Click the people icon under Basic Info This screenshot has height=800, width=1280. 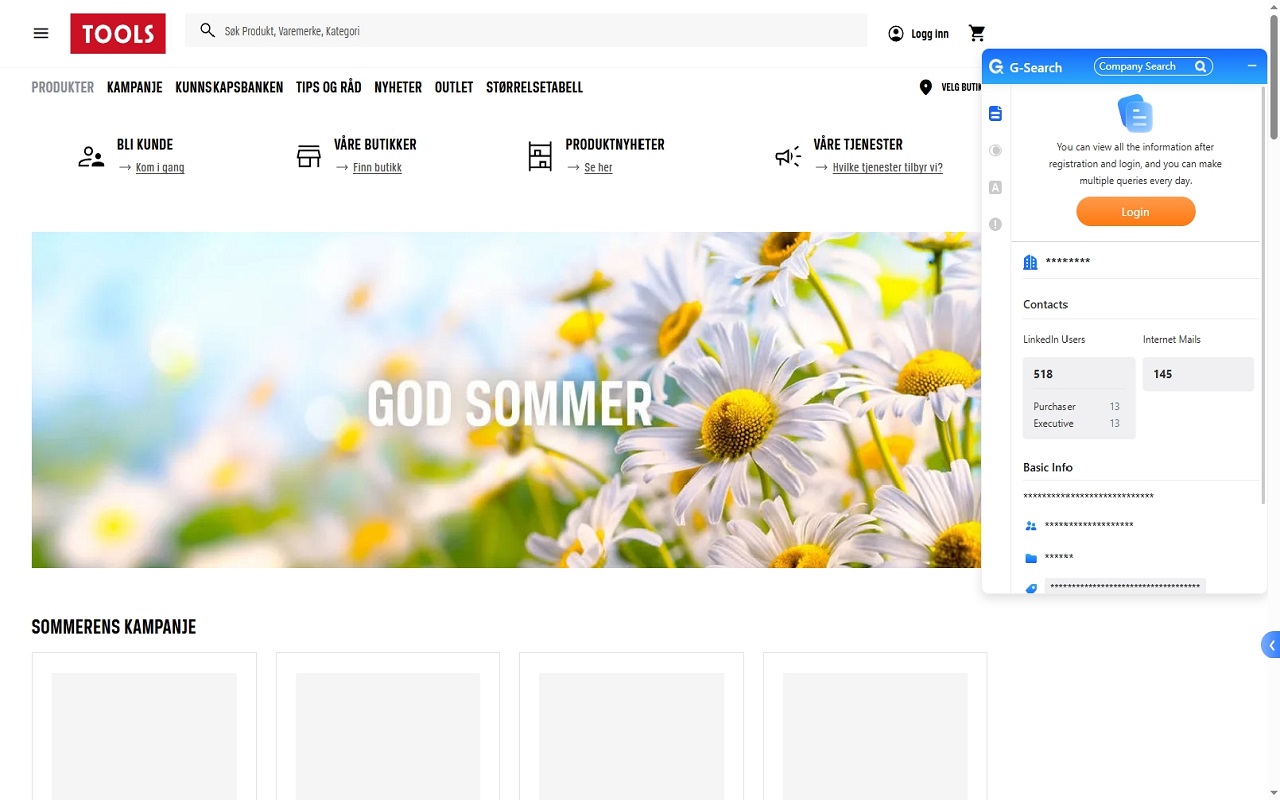coord(1030,525)
